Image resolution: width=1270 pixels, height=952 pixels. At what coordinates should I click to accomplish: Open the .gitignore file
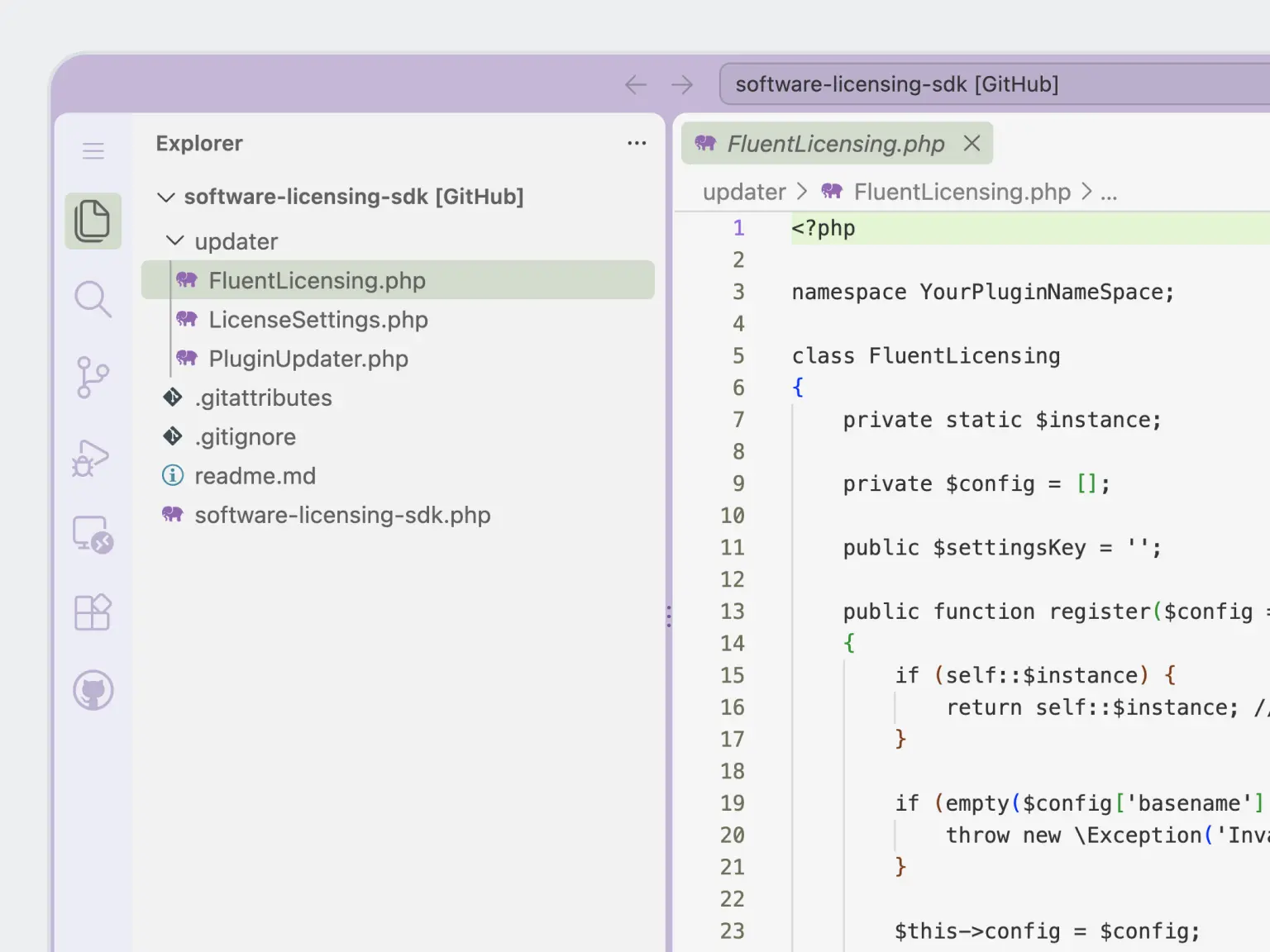398,436
